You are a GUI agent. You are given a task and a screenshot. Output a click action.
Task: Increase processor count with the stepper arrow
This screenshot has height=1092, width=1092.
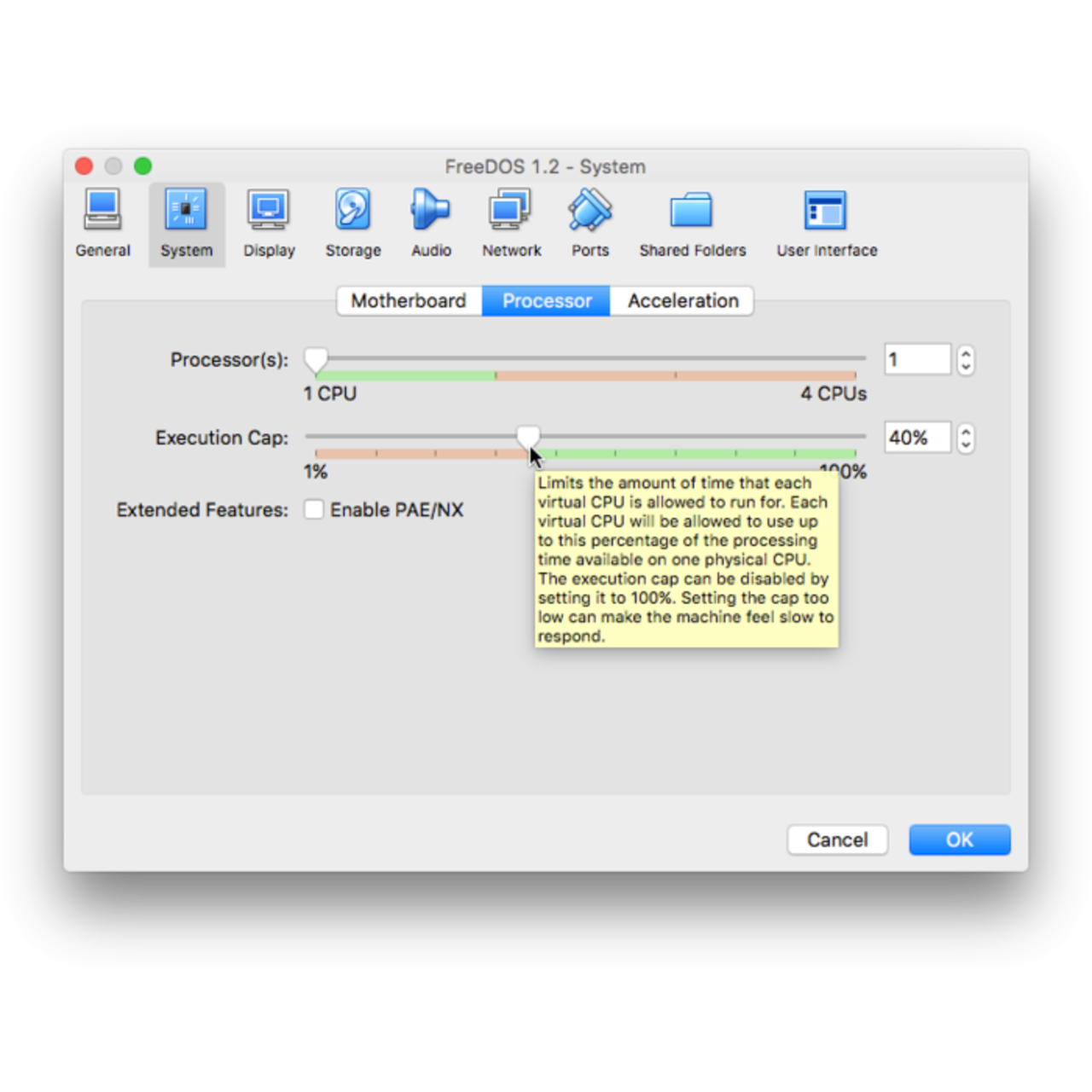965,354
